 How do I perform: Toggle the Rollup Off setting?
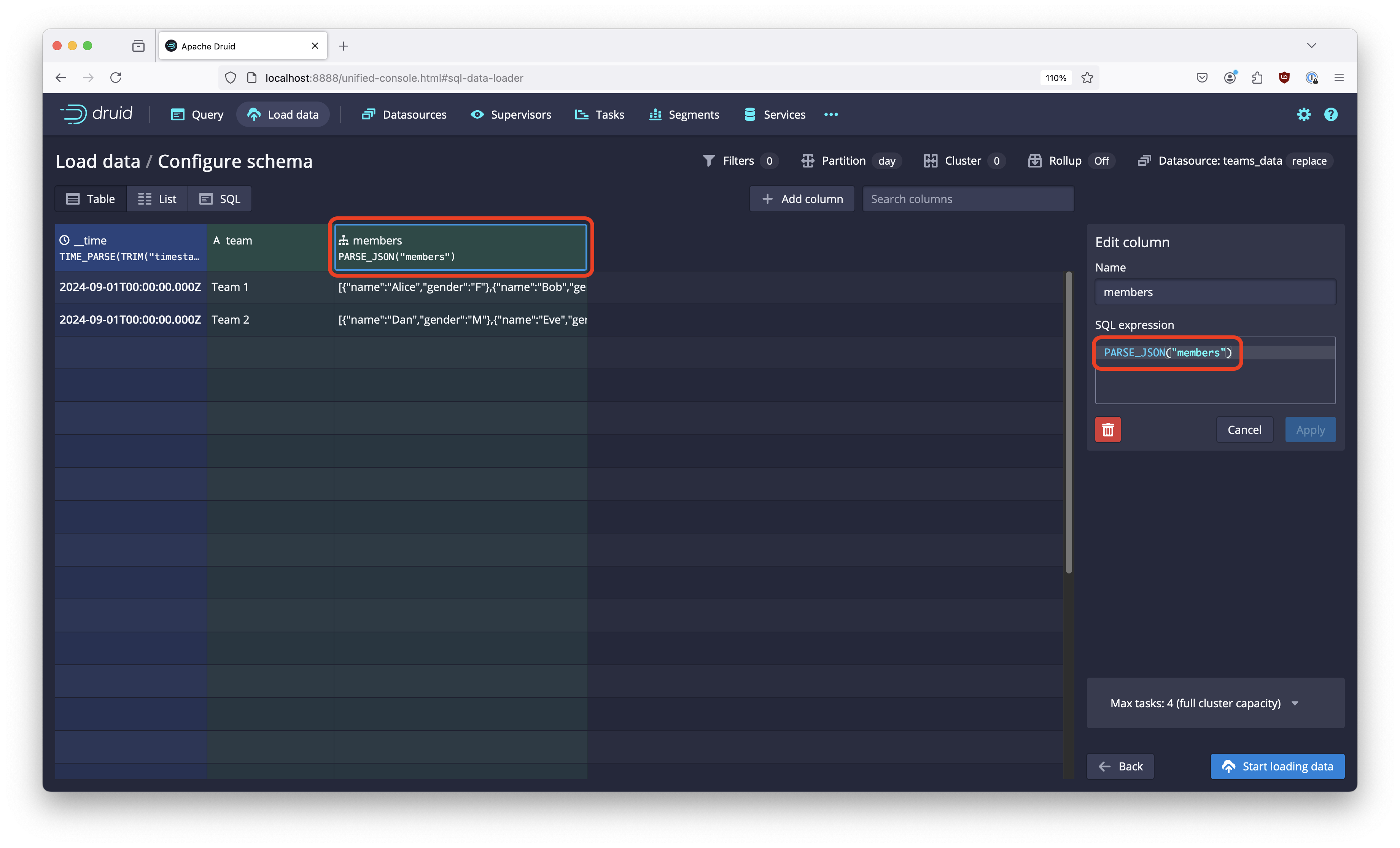1101,161
